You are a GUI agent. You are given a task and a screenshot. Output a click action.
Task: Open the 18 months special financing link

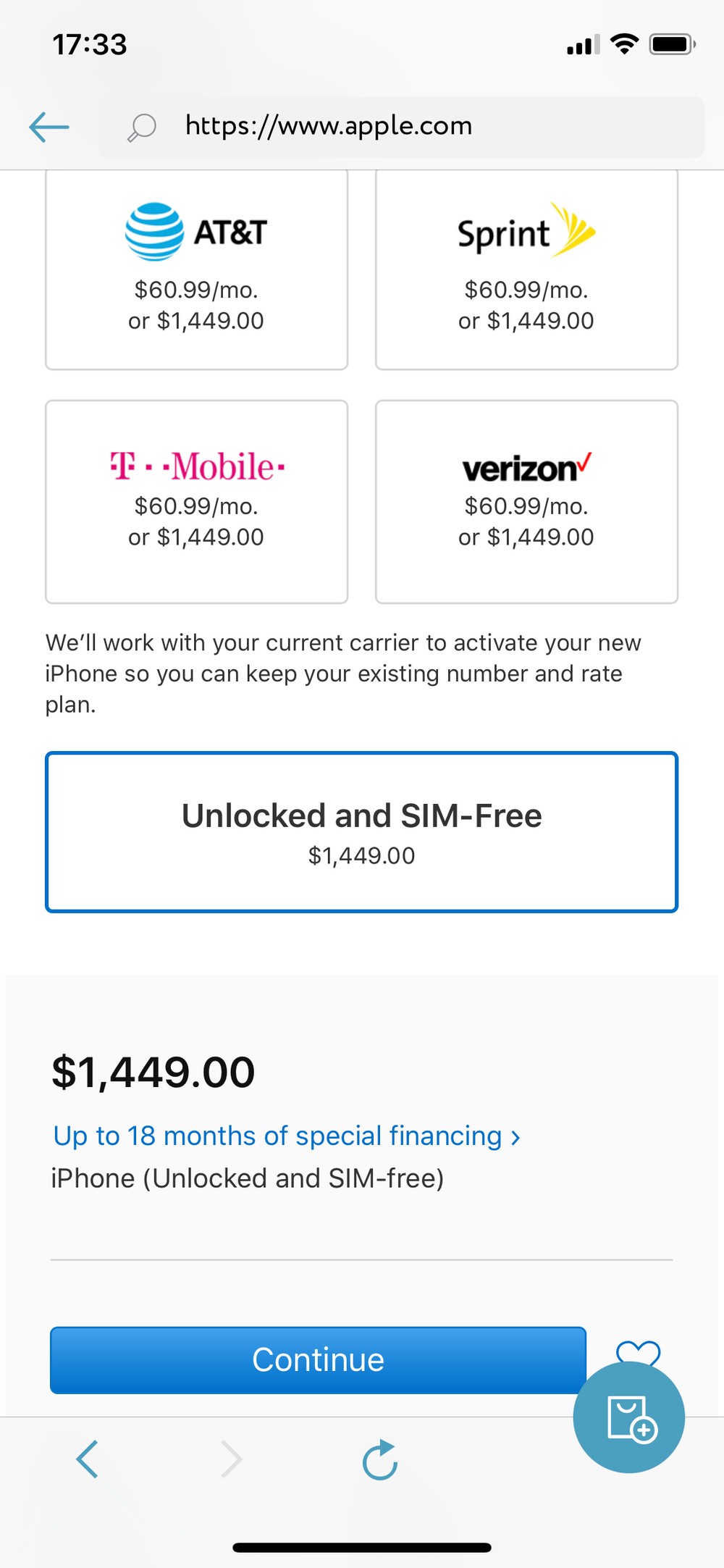tap(287, 1136)
